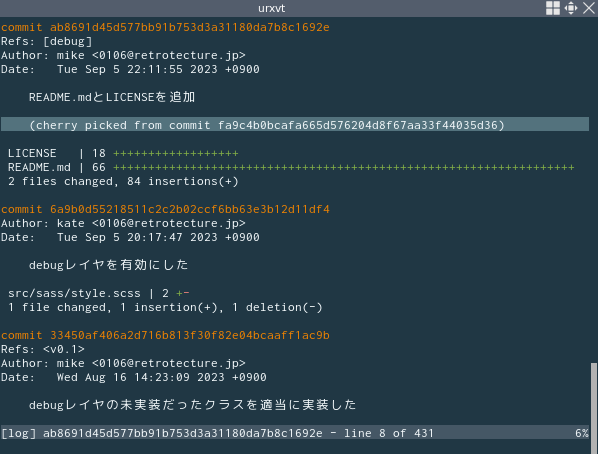Click the 2 files changed, 84 insertions line
598x454 pixels.
[123, 181]
